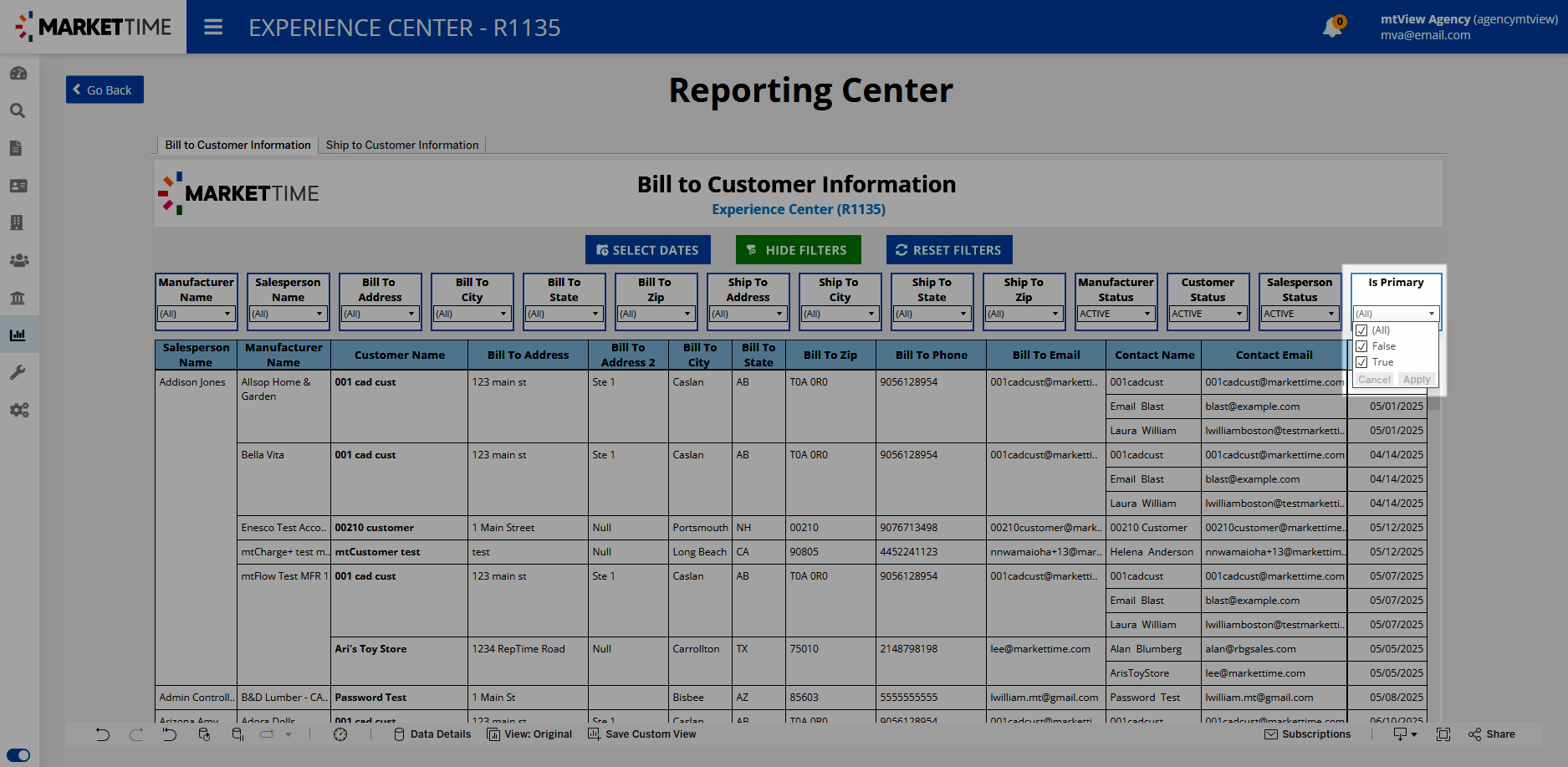Toggle the switch at the sidebar bottom
The height and width of the screenshot is (767, 1568).
pos(18,755)
